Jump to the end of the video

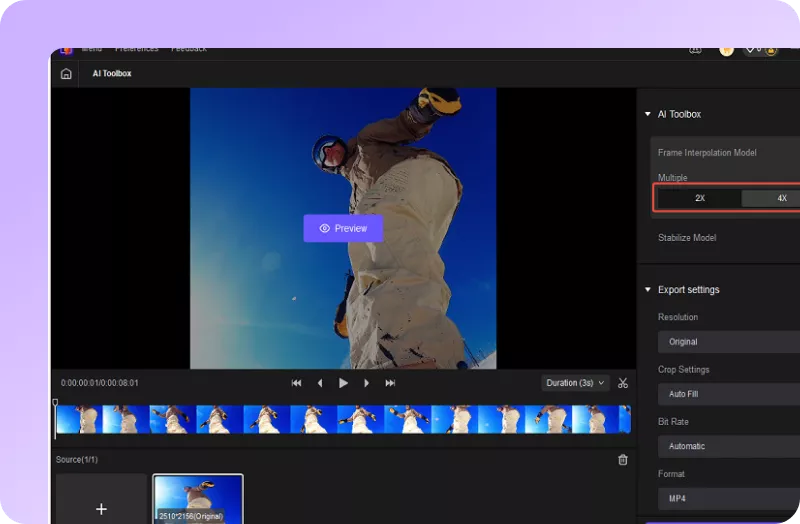pyautogui.click(x=390, y=383)
